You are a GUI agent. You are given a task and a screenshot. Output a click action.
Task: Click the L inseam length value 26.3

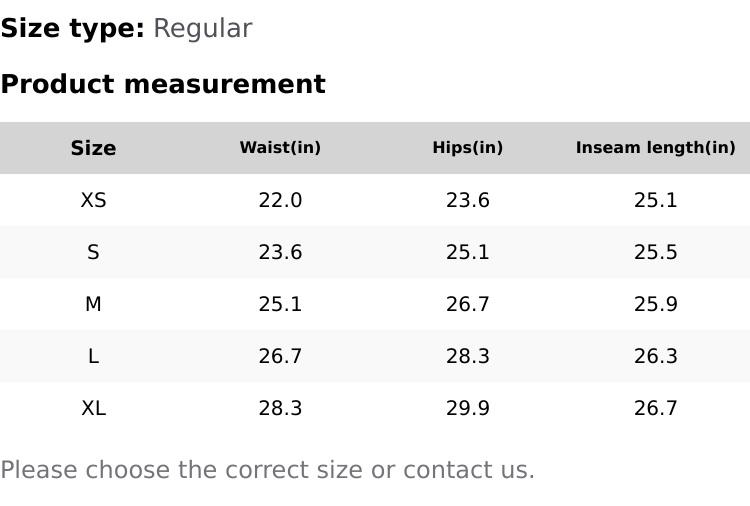pyautogui.click(x=655, y=356)
